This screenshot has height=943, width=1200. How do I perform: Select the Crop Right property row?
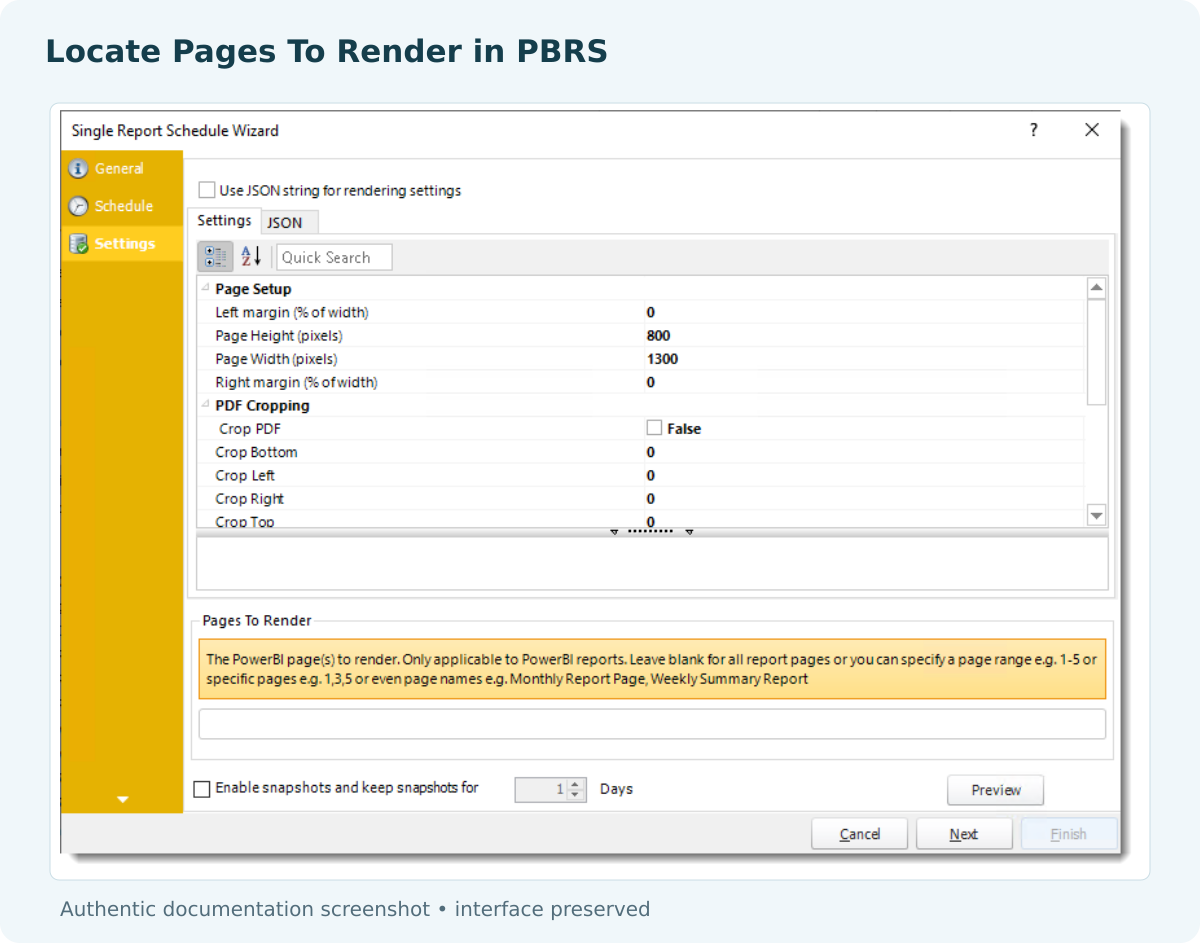[641, 499]
